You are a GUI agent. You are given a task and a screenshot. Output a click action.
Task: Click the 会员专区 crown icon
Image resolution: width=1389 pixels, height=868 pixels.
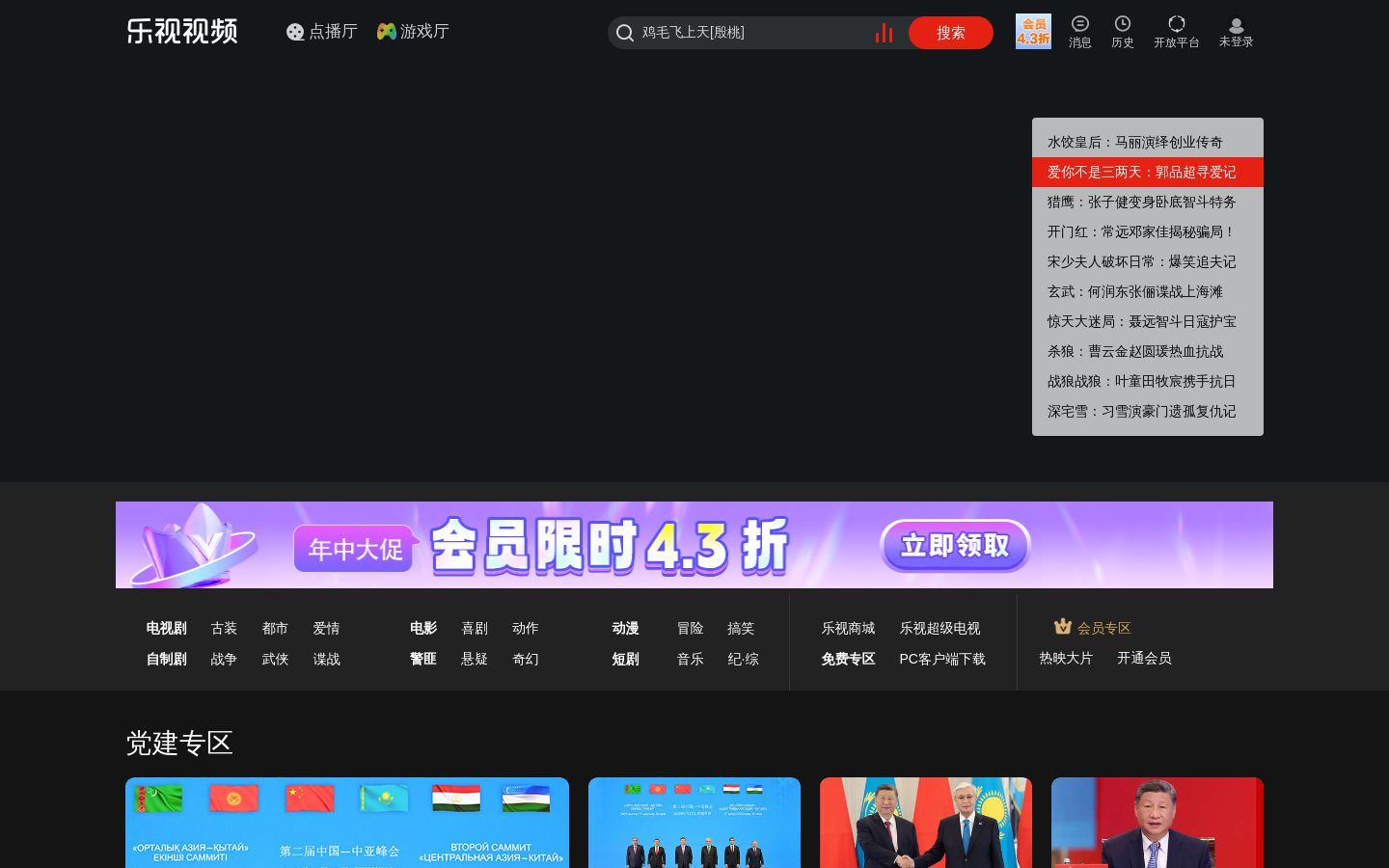[x=1063, y=627]
